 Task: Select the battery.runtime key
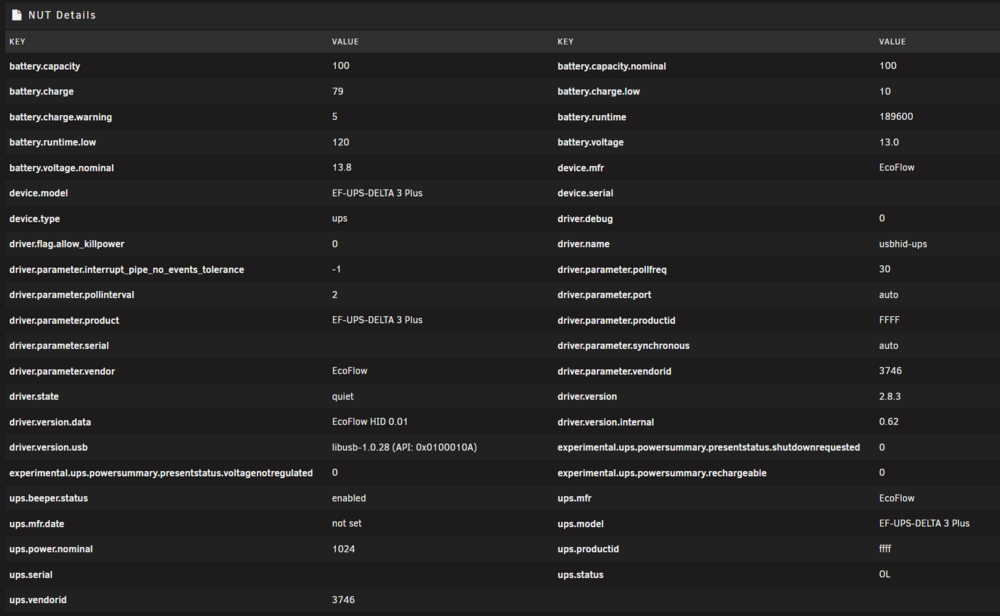(x=592, y=117)
